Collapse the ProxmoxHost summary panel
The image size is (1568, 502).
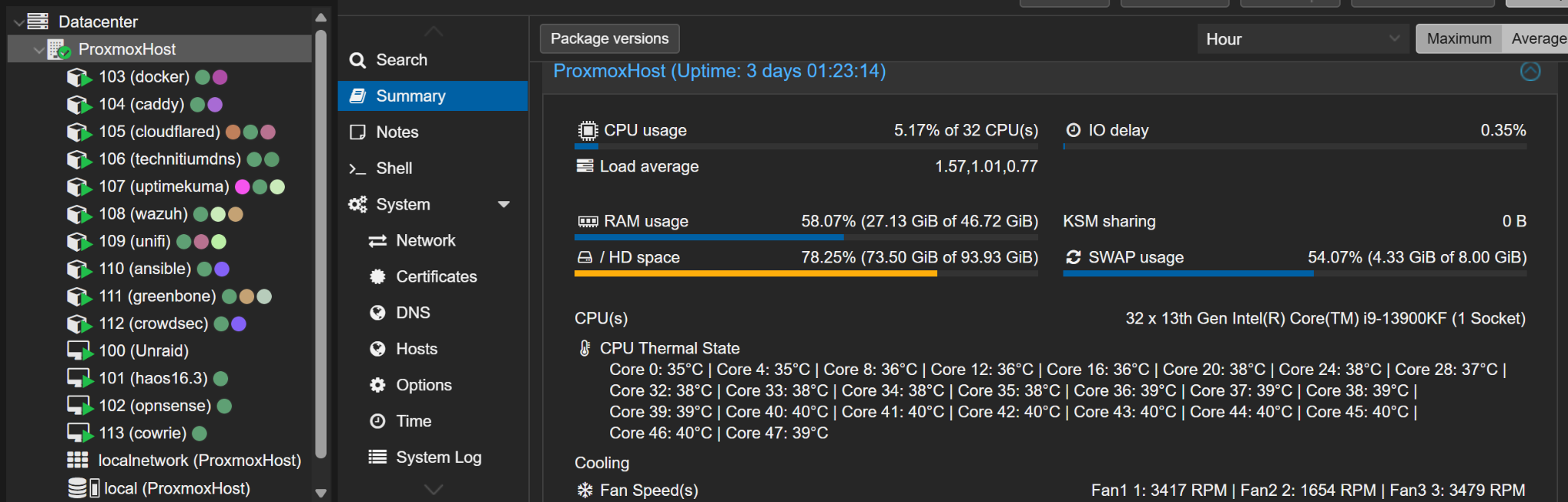(x=1530, y=71)
